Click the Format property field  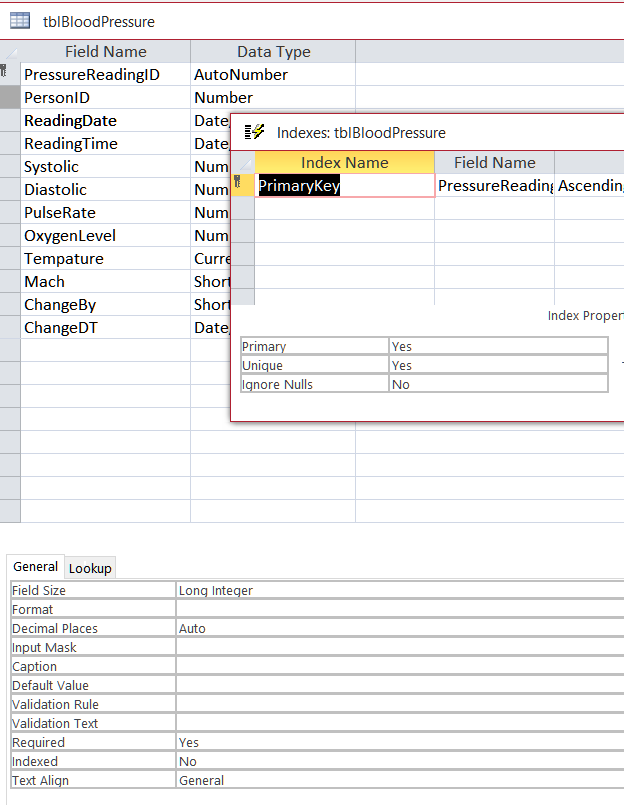point(400,609)
